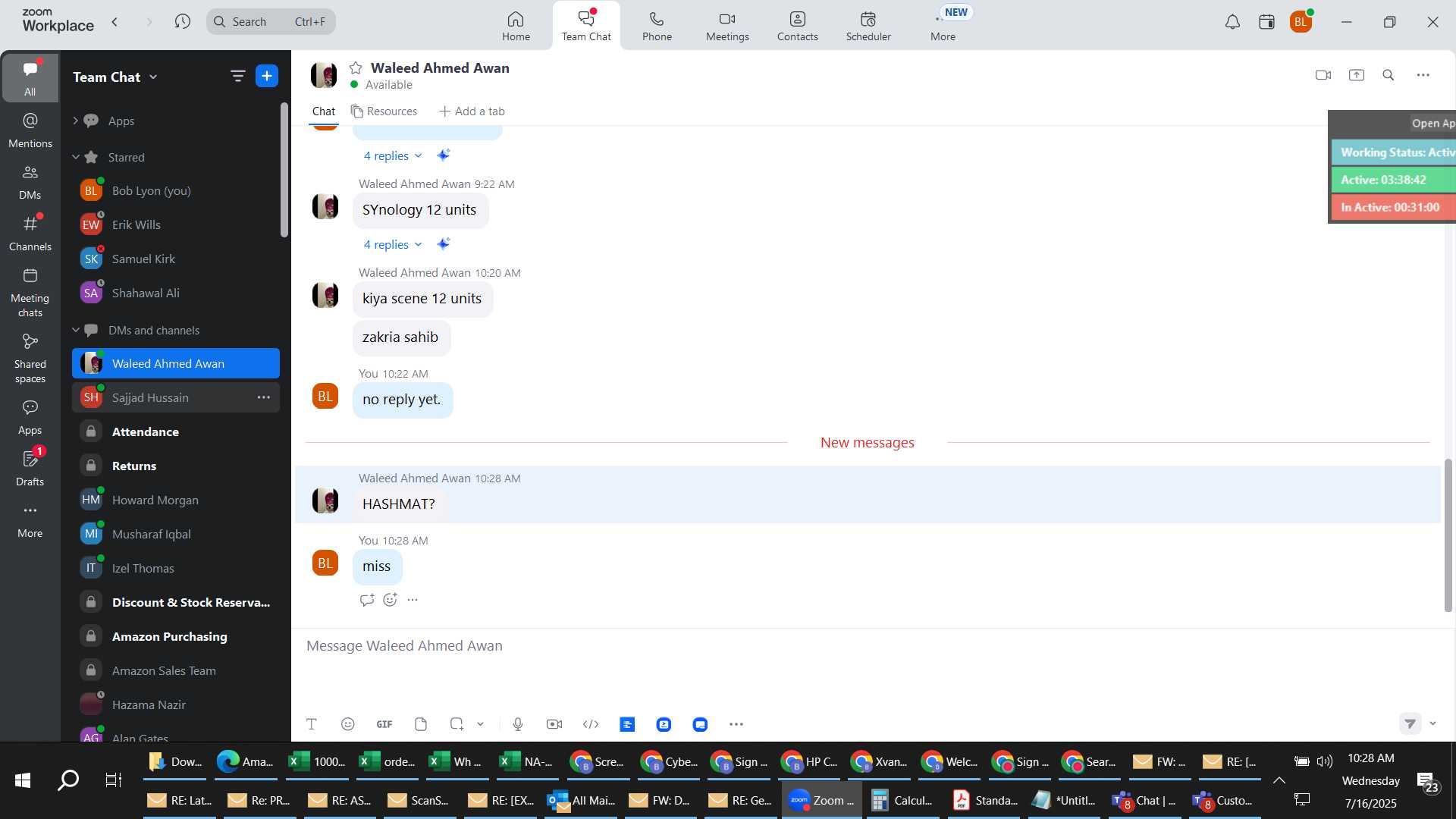Image resolution: width=1456 pixels, height=819 pixels.
Task: Open more actions for the 'miss' message
Action: click(413, 600)
